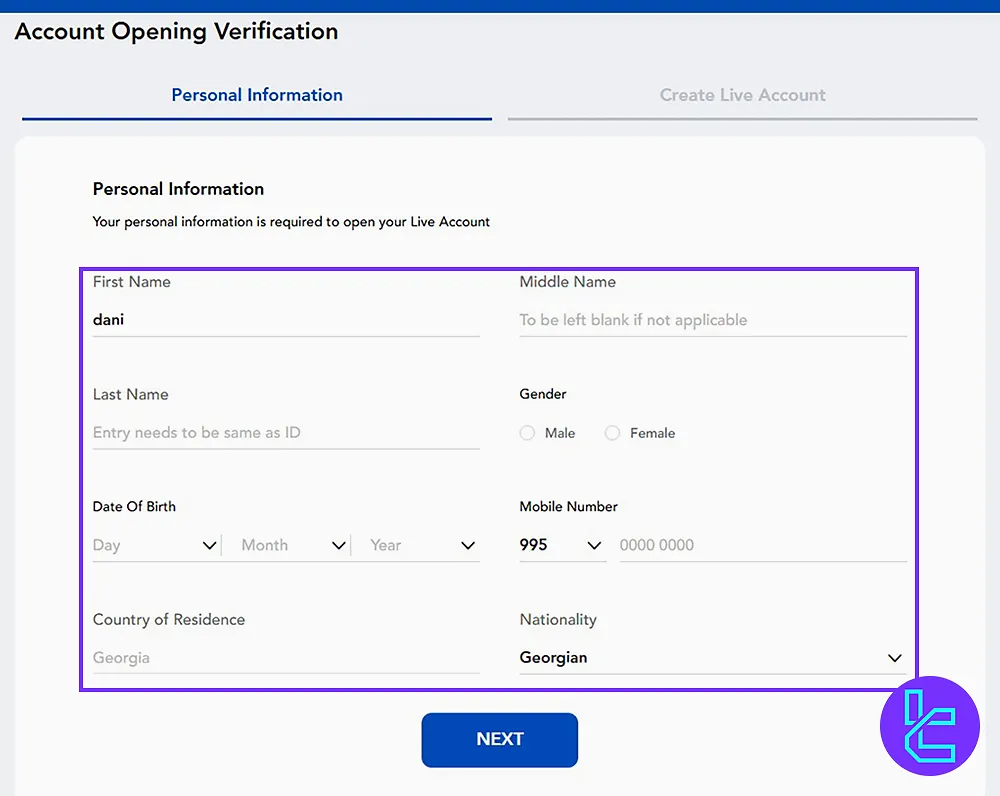Click the NEXT button
The image size is (1000, 796).
(499, 740)
